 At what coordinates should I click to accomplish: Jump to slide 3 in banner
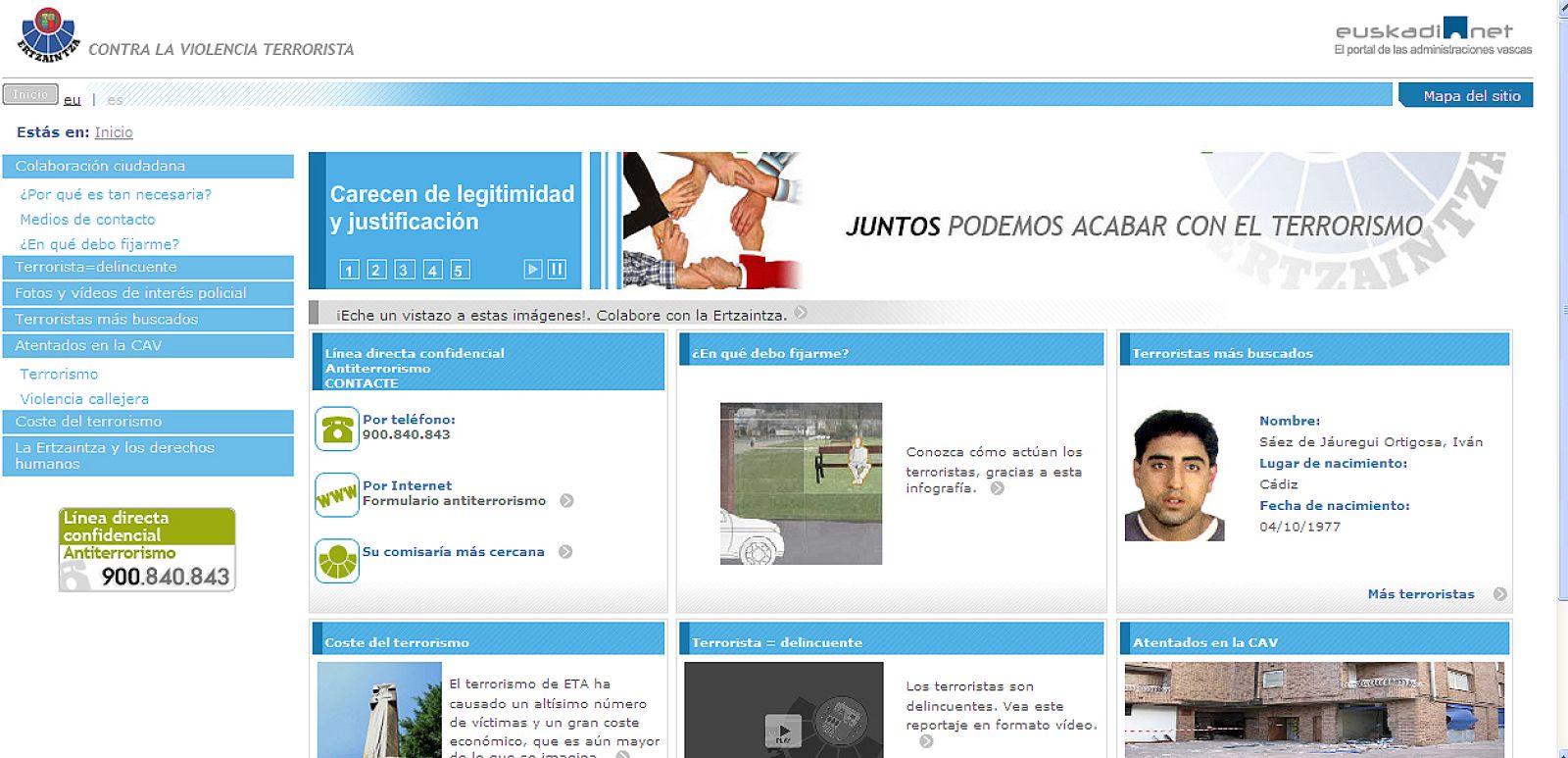coord(404,270)
